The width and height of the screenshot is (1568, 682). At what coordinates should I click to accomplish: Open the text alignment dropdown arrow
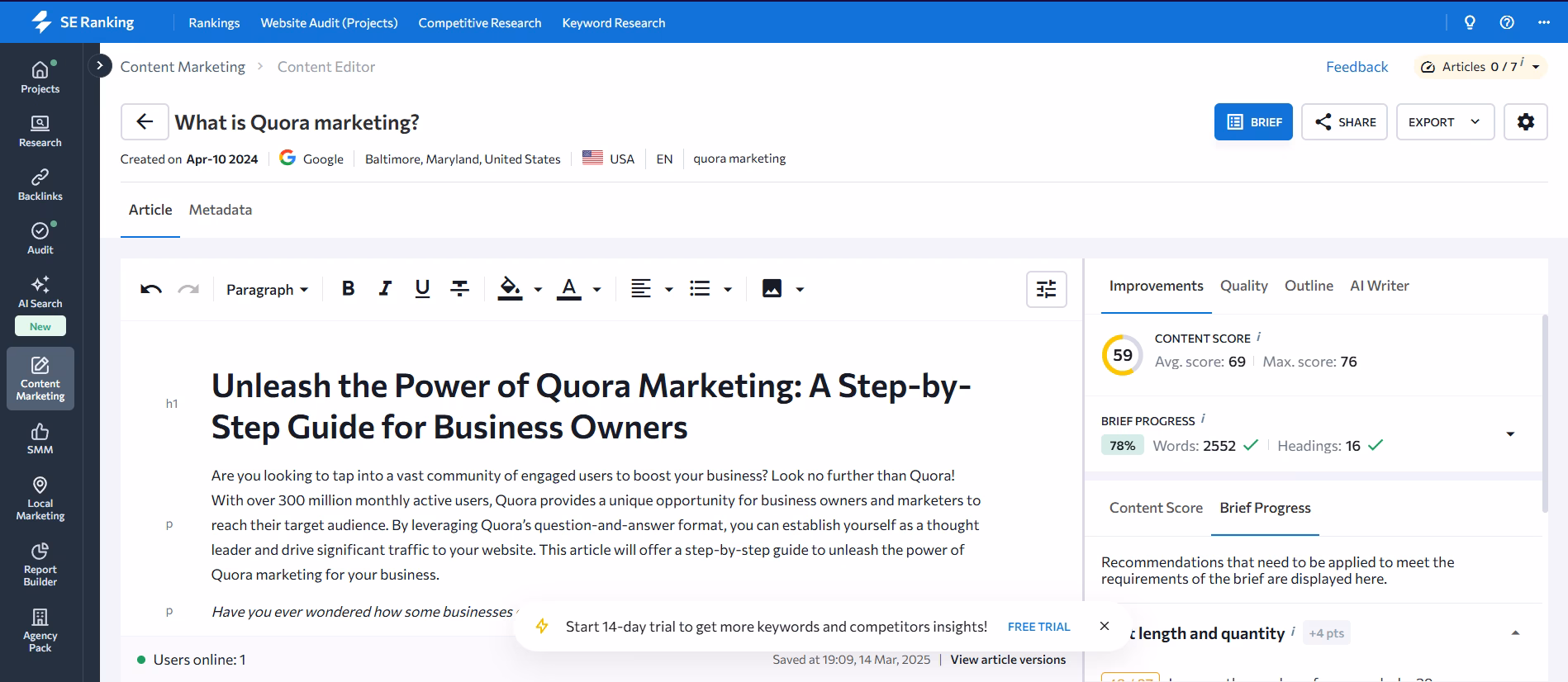coord(668,290)
